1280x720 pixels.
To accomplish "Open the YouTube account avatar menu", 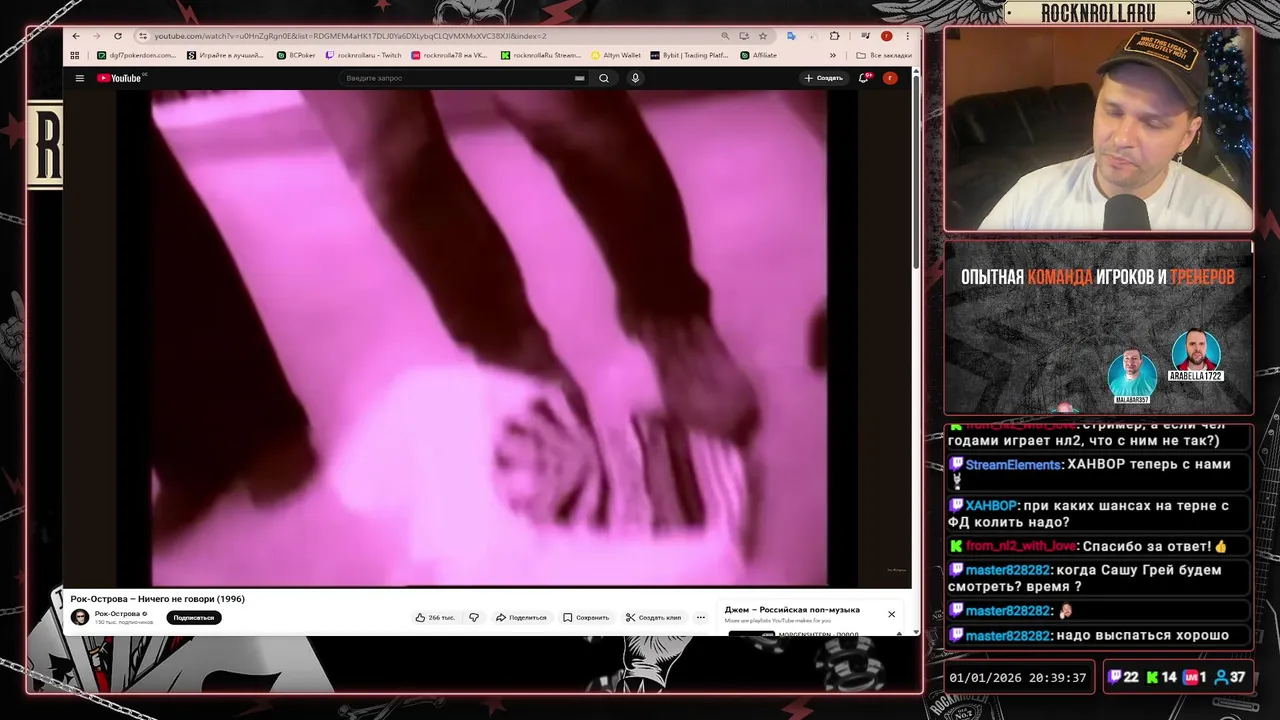I will (890, 78).
